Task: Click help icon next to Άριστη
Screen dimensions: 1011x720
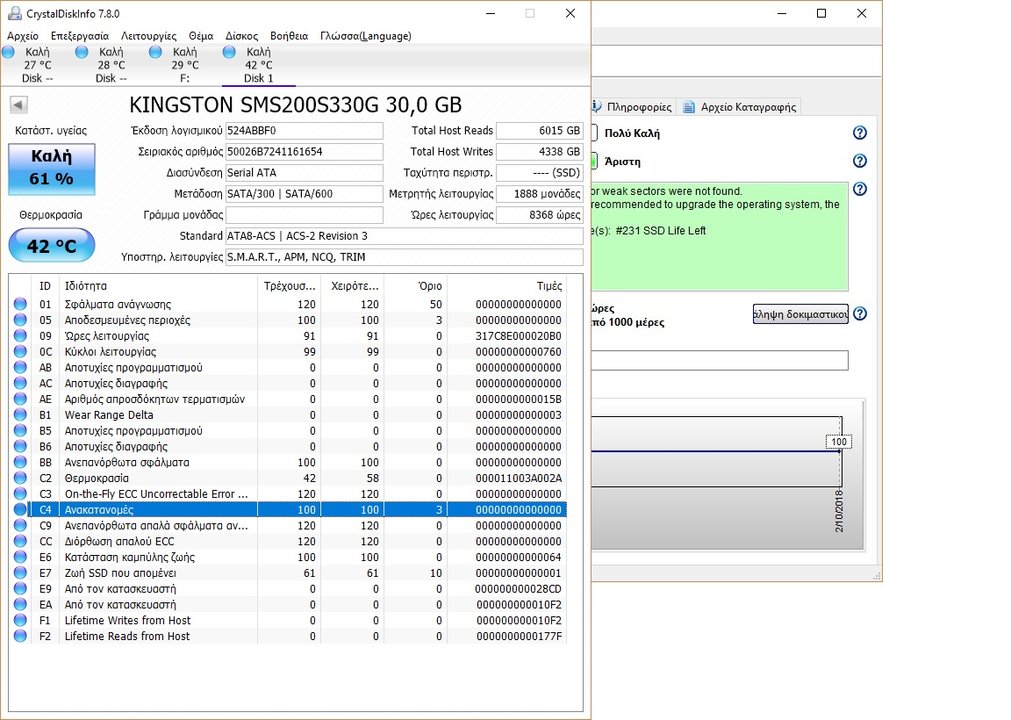Action: click(859, 161)
